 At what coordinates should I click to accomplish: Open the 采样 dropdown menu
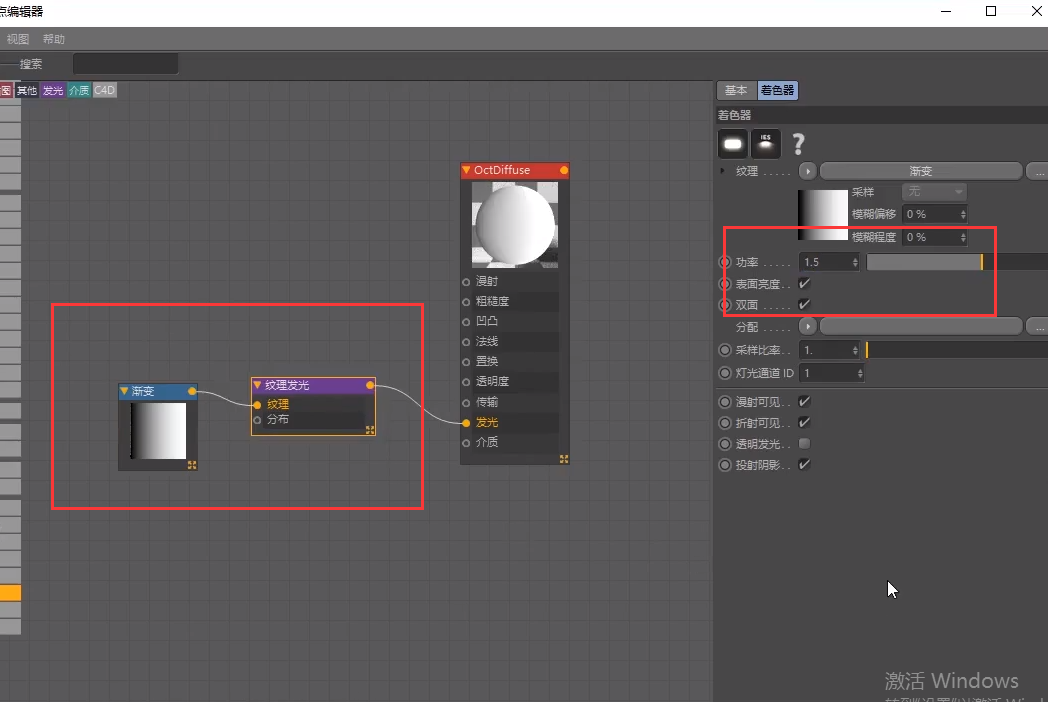click(934, 192)
